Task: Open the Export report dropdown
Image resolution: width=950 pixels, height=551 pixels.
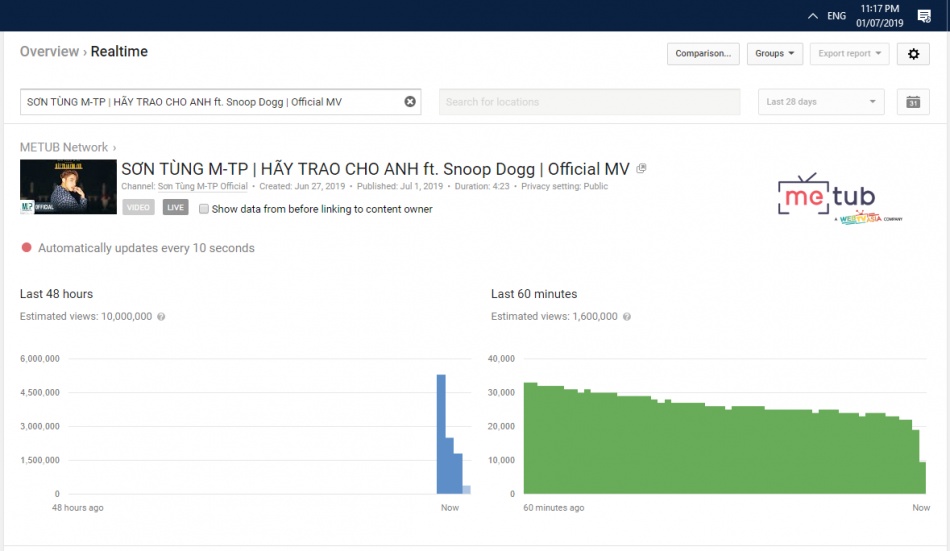Action: pyautogui.click(x=849, y=54)
